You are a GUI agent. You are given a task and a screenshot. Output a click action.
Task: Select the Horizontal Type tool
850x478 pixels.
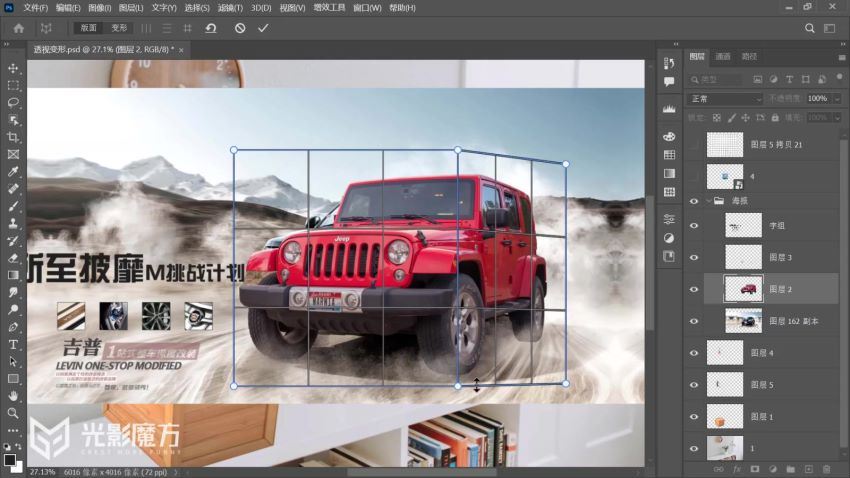coord(13,344)
